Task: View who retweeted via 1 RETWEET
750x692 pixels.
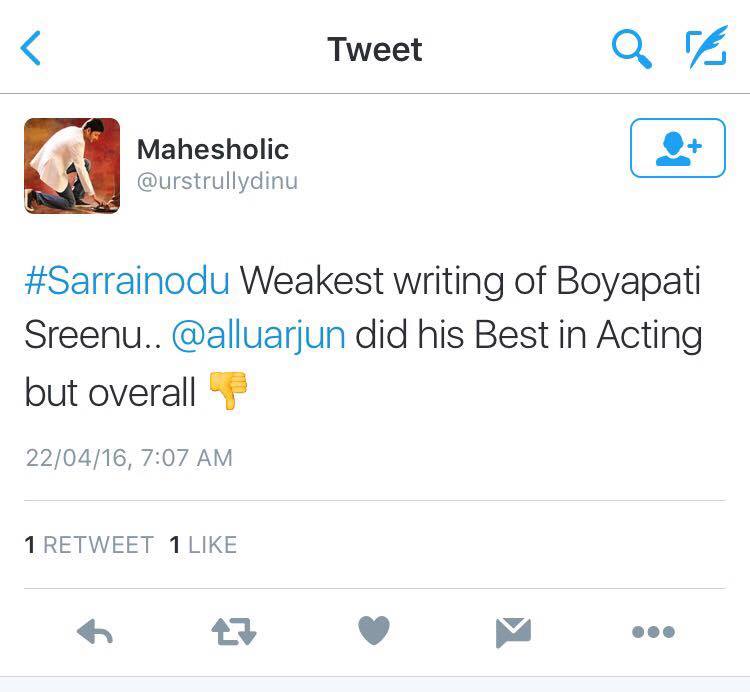Action: point(89,545)
